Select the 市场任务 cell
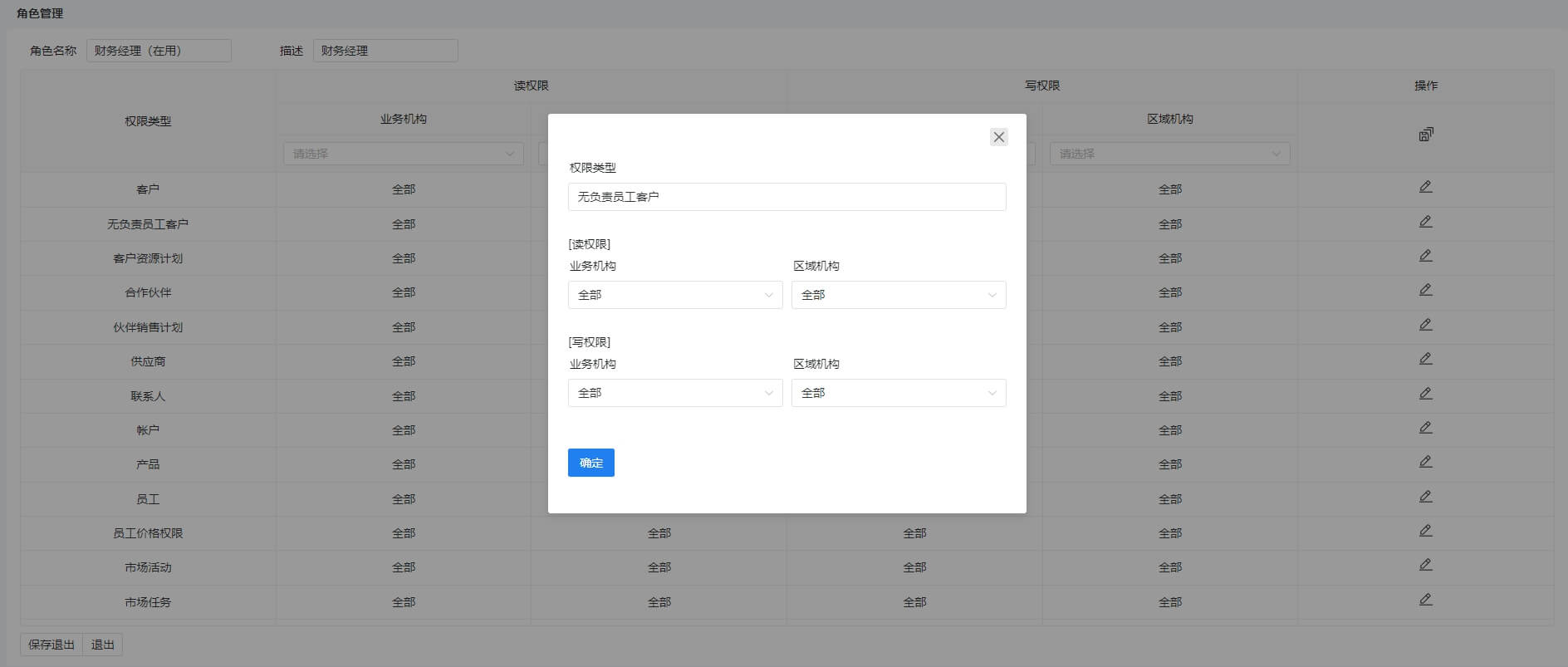Viewport: 1568px width, 667px height. point(148,602)
